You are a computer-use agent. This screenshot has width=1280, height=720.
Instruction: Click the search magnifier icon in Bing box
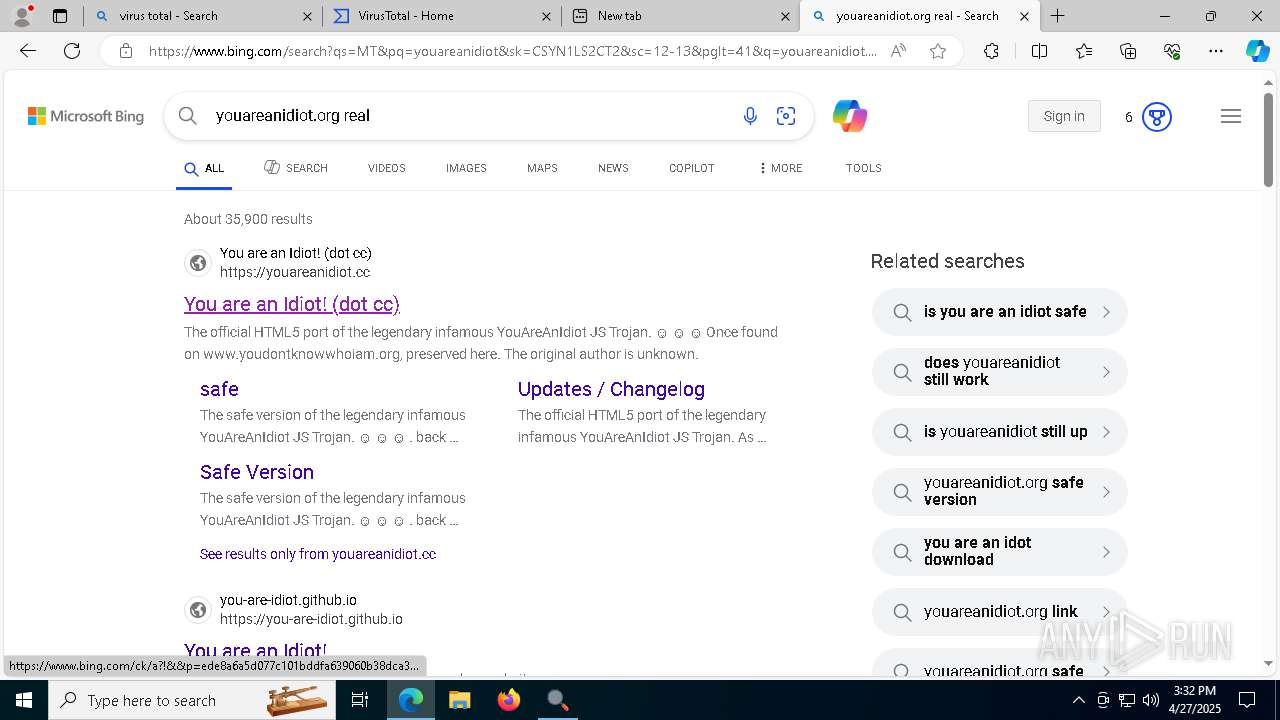188,116
